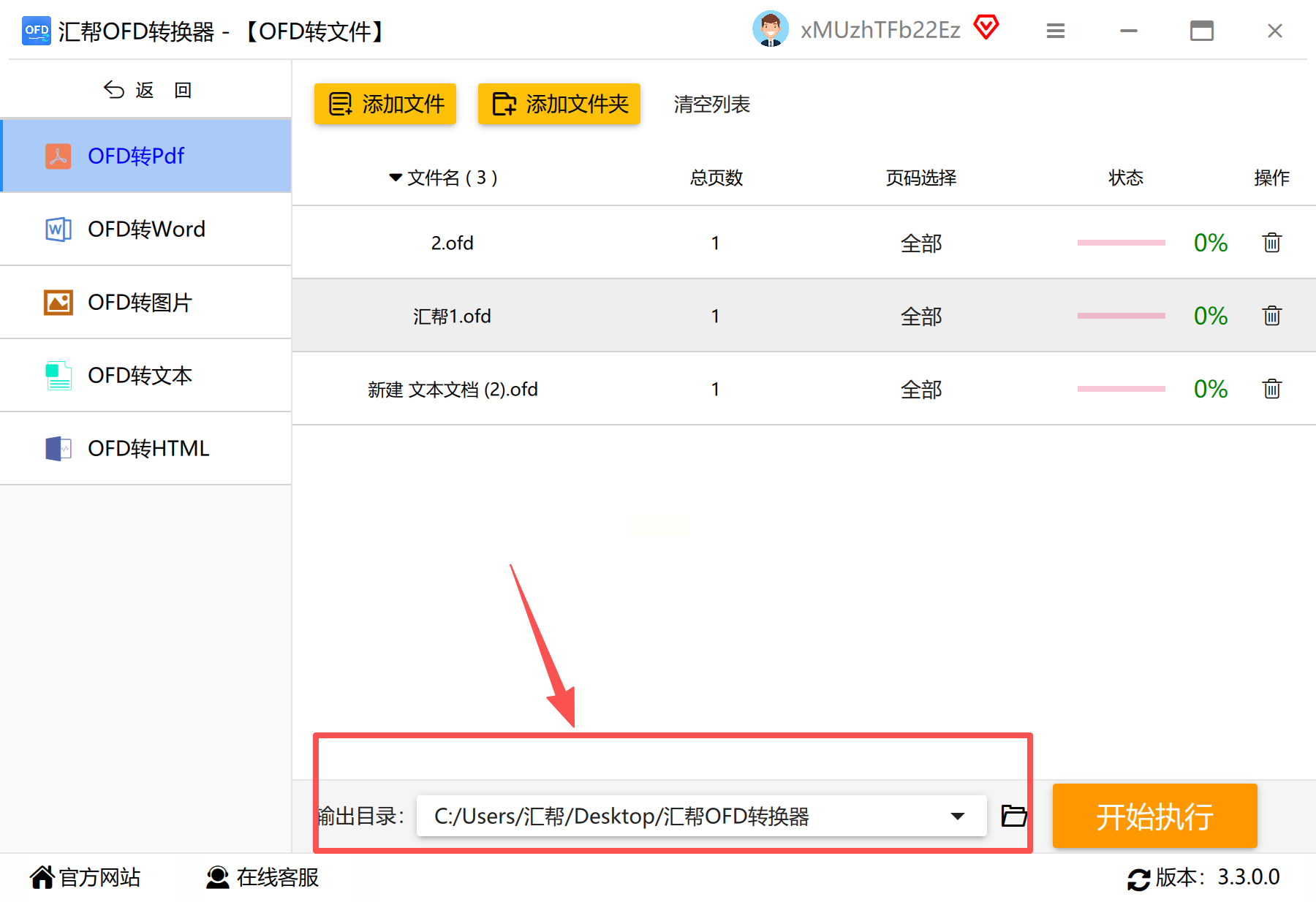
Task: Open output folder browse icon
Action: (1014, 815)
